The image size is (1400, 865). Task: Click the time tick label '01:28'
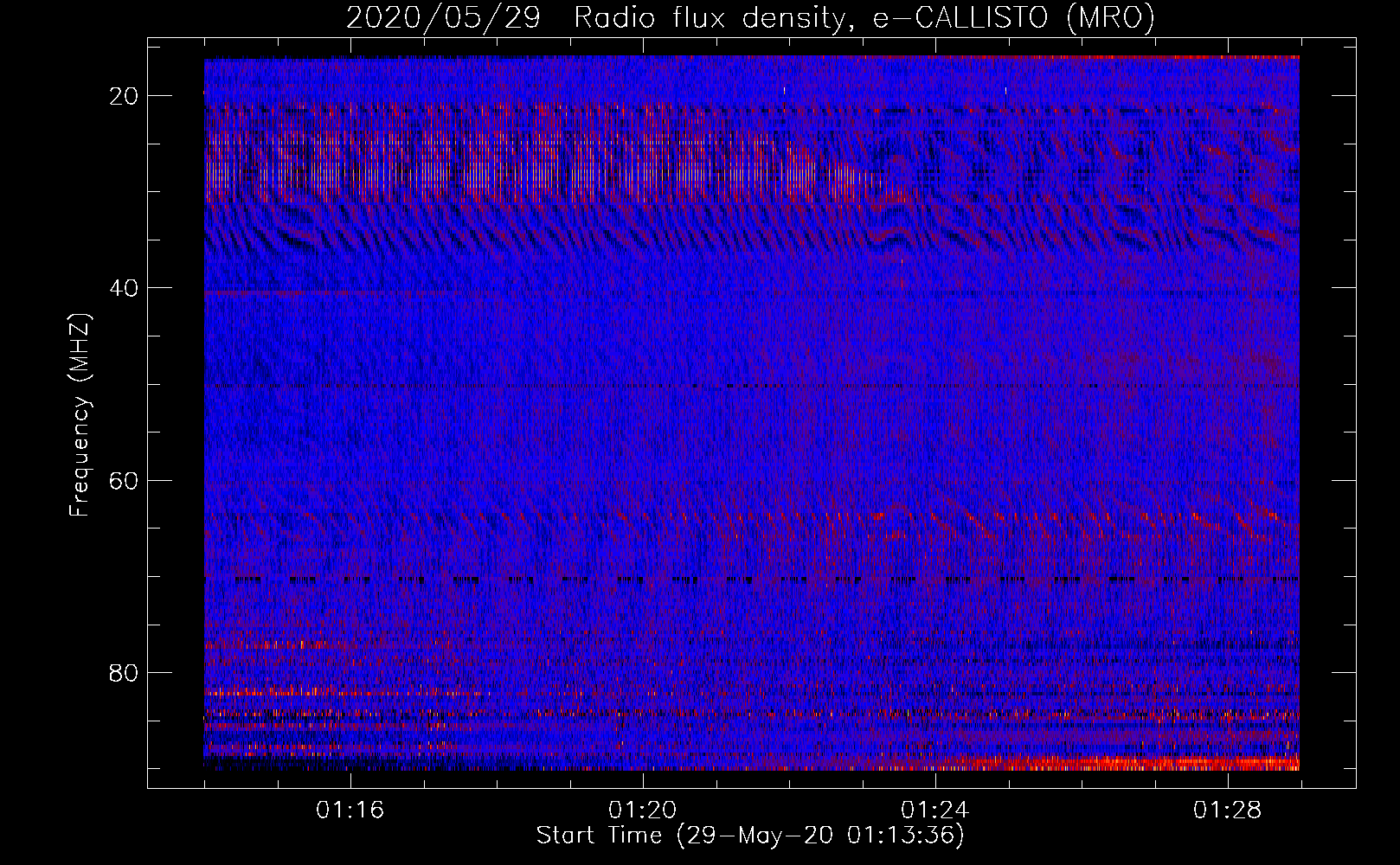pyautogui.click(x=1227, y=811)
